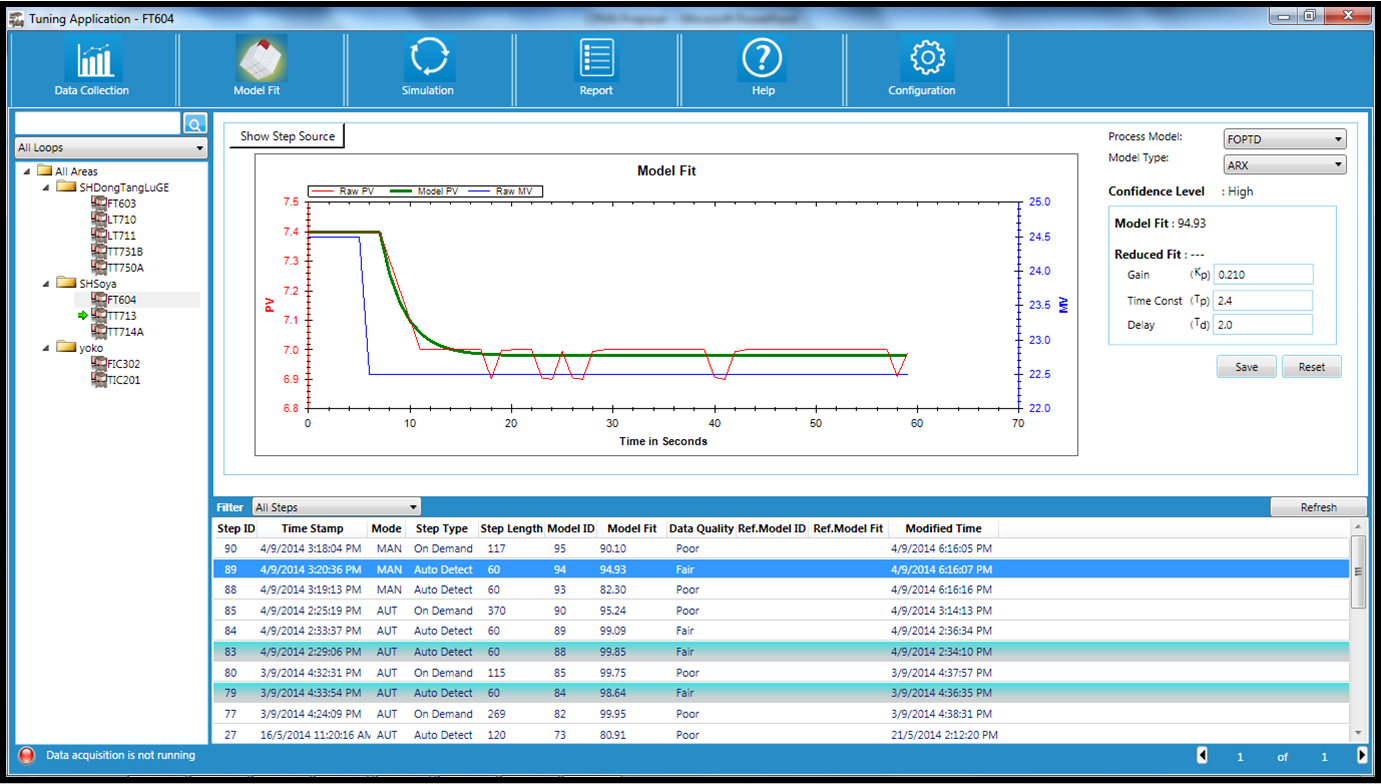
Task: Click the loop search text box
Action: (98, 123)
